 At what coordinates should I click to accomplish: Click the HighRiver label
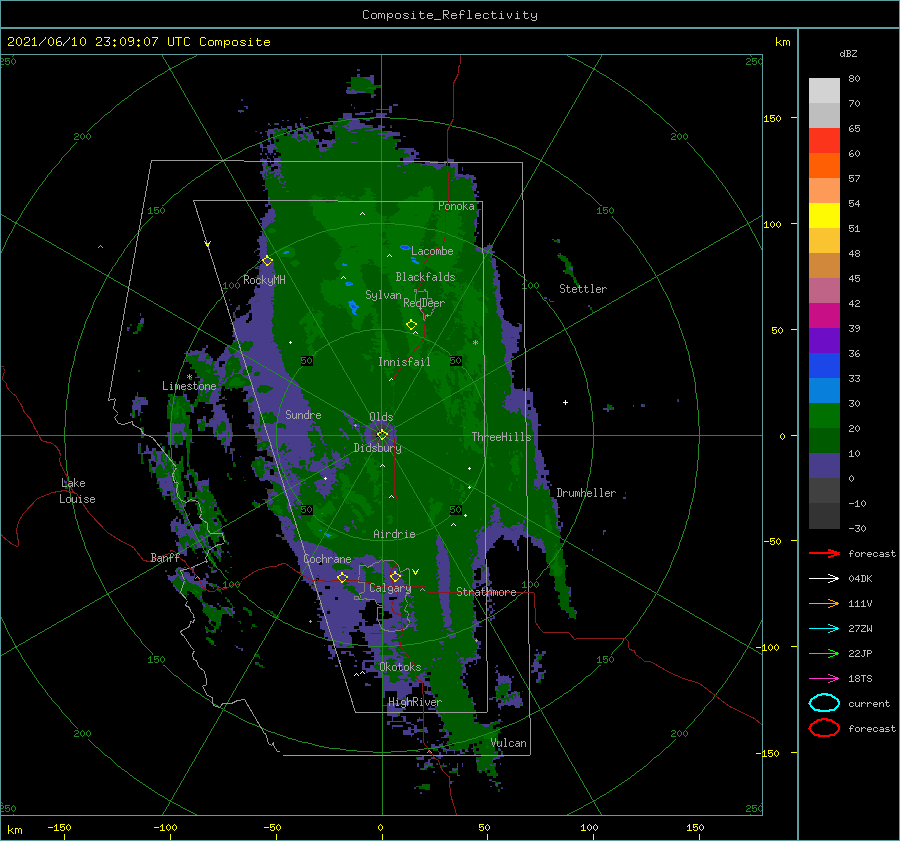(415, 702)
